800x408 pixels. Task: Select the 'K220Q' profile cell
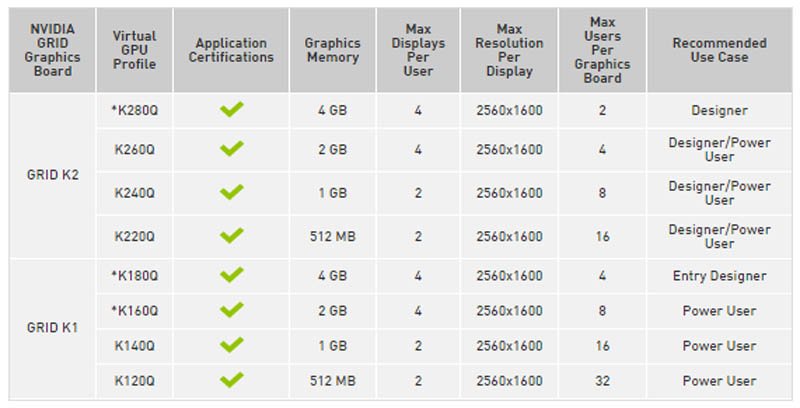(x=135, y=236)
